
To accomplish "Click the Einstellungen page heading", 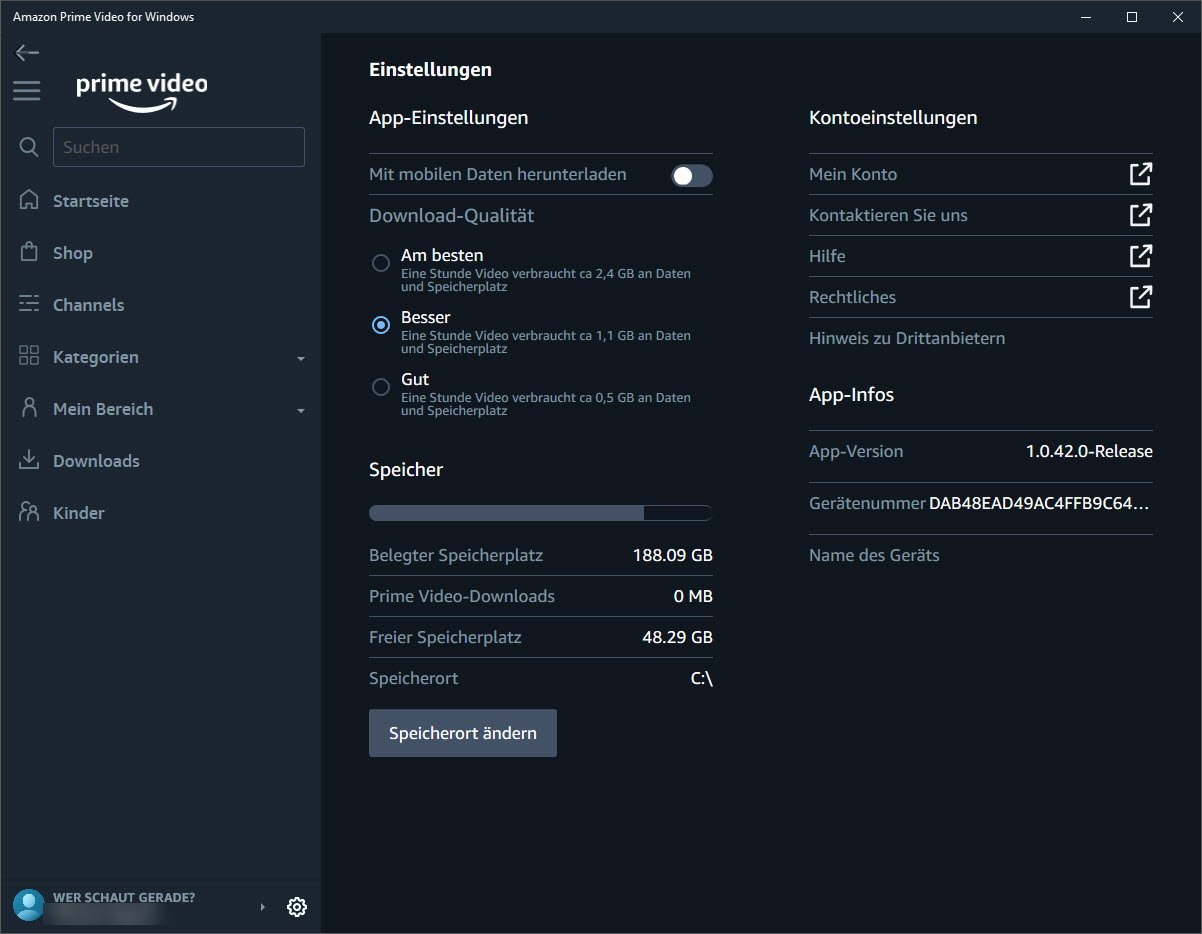I will (430, 69).
